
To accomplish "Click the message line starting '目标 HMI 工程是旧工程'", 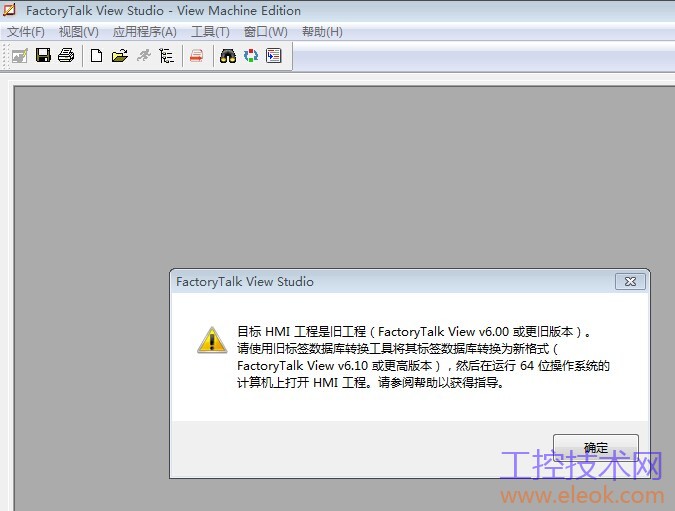I will (414, 331).
